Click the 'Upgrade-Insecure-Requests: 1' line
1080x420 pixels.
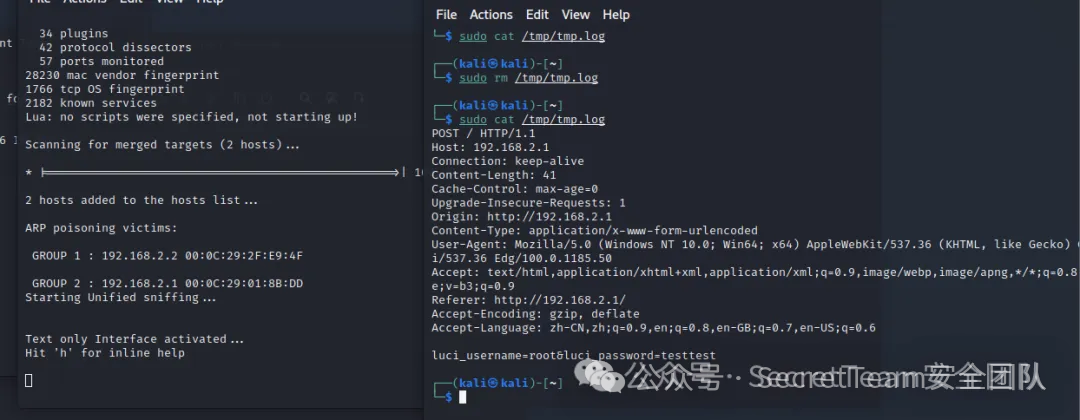pos(528,202)
